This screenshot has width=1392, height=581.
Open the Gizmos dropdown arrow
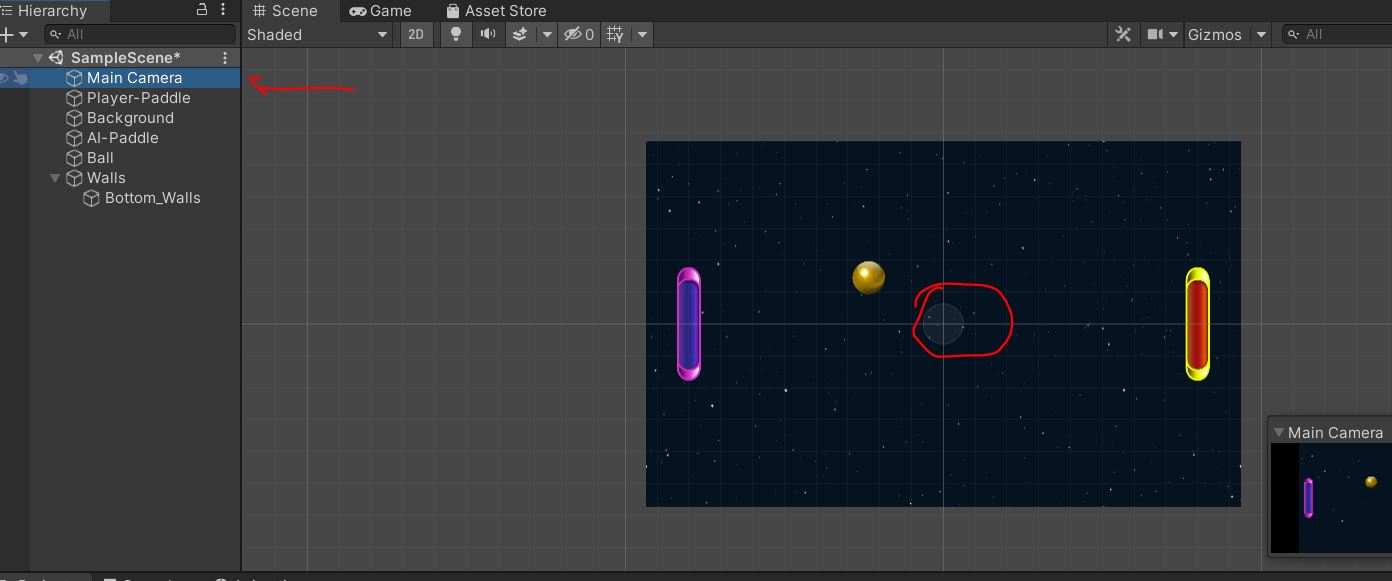pos(1261,34)
